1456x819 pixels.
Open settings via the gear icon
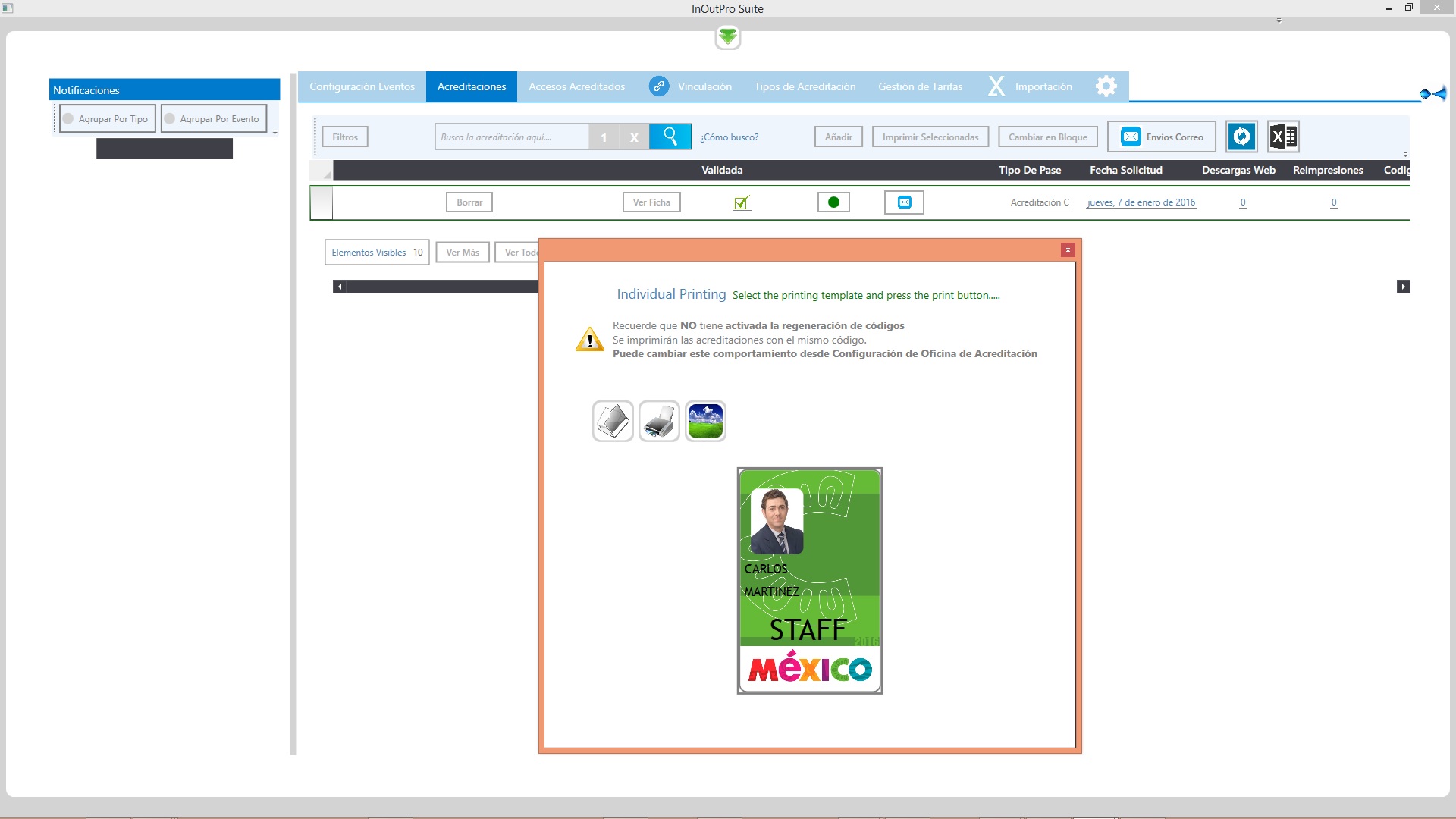click(1106, 86)
